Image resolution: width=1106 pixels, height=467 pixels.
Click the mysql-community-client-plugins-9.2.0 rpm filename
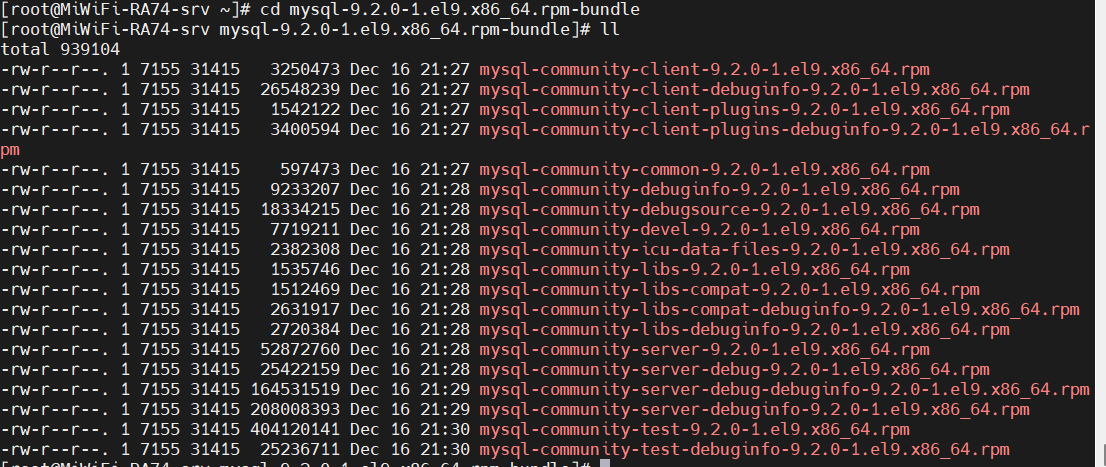[744, 110]
